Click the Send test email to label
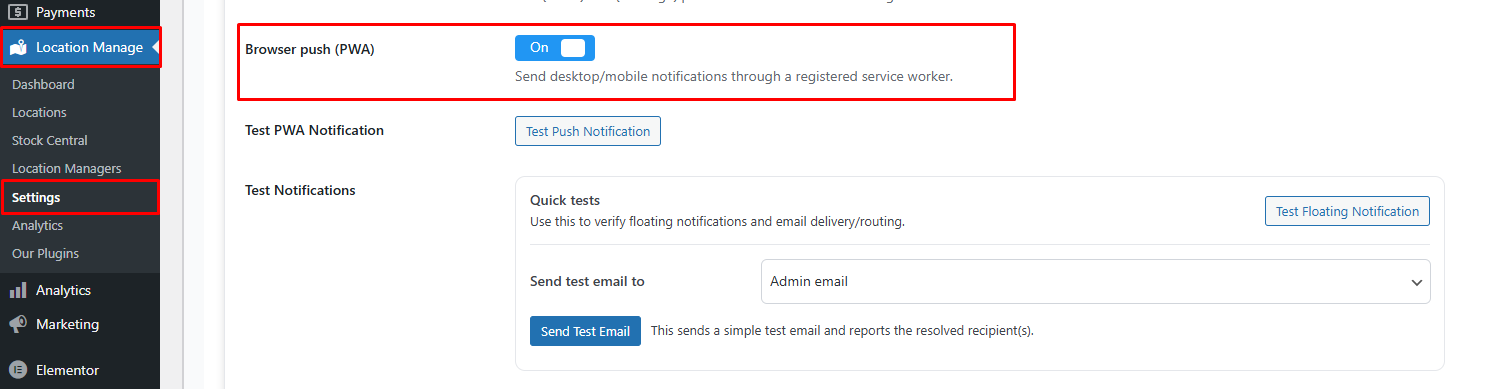Screen dimensions: 1490x389 (587, 281)
